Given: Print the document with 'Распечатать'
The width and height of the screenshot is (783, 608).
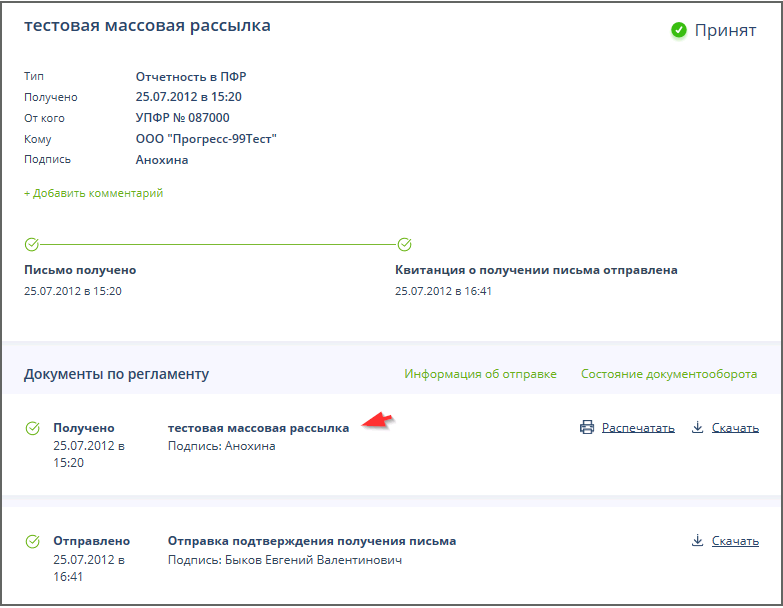Looking at the screenshot, I should pyautogui.click(x=638, y=428).
